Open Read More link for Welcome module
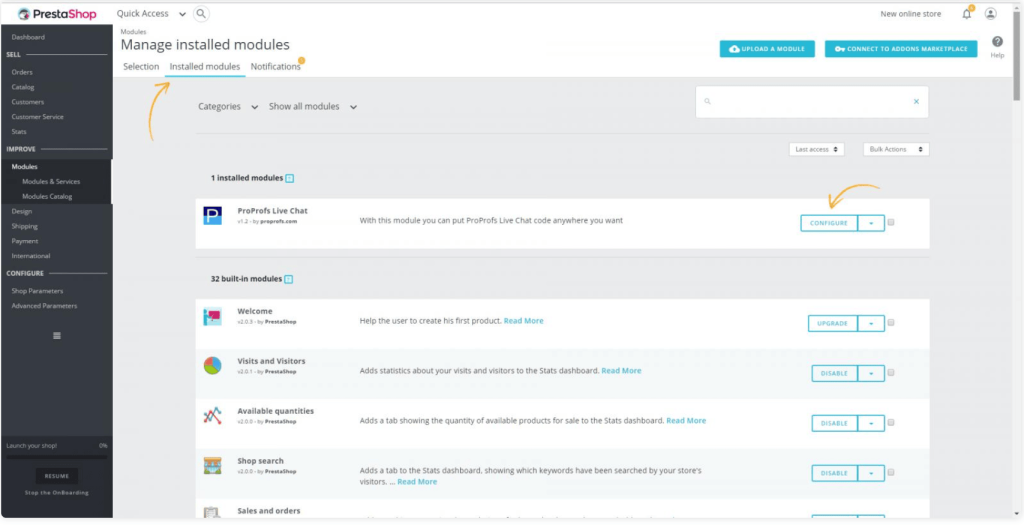Viewport: 1024px width, 525px height. [x=524, y=321]
